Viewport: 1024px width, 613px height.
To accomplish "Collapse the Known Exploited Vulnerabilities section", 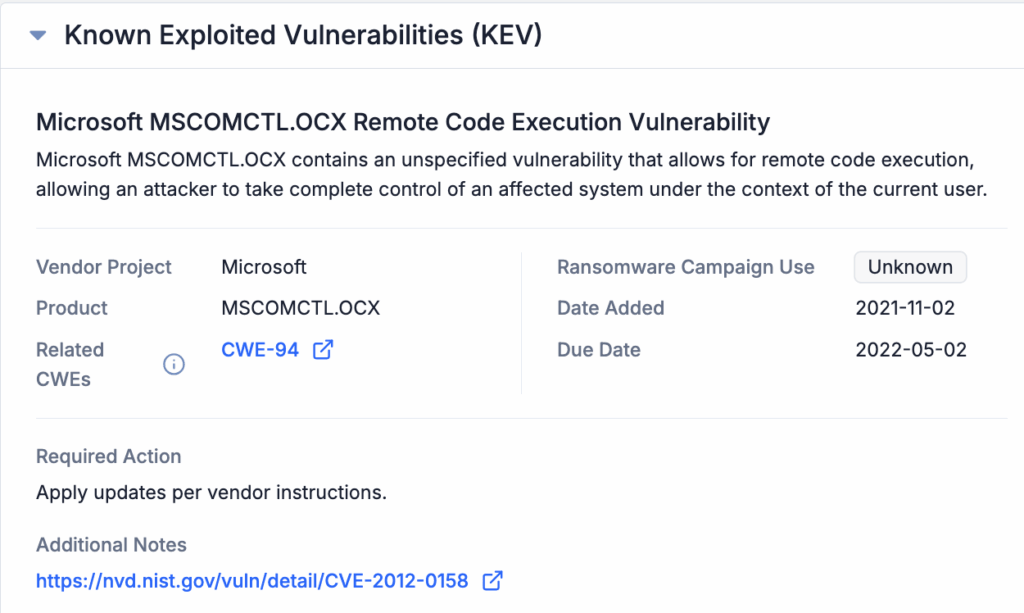I will [x=38, y=36].
